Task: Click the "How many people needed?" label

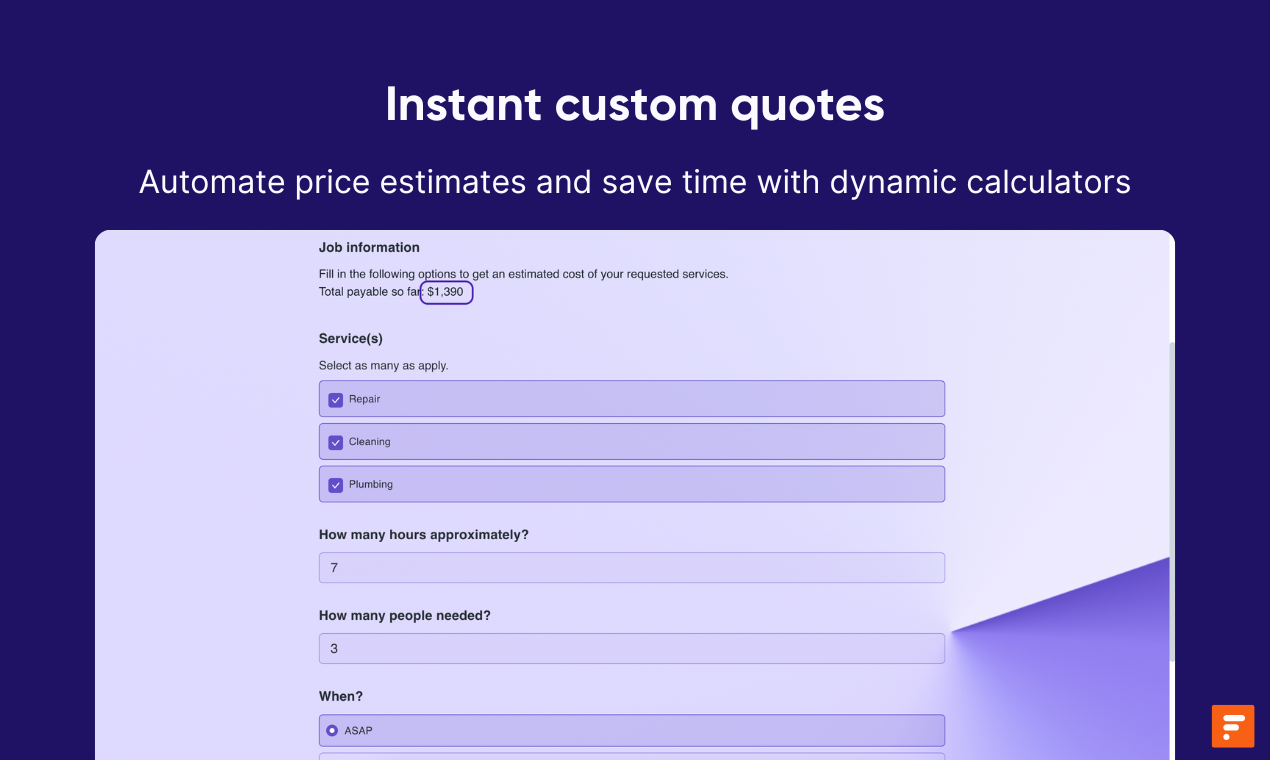Action: pos(405,616)
